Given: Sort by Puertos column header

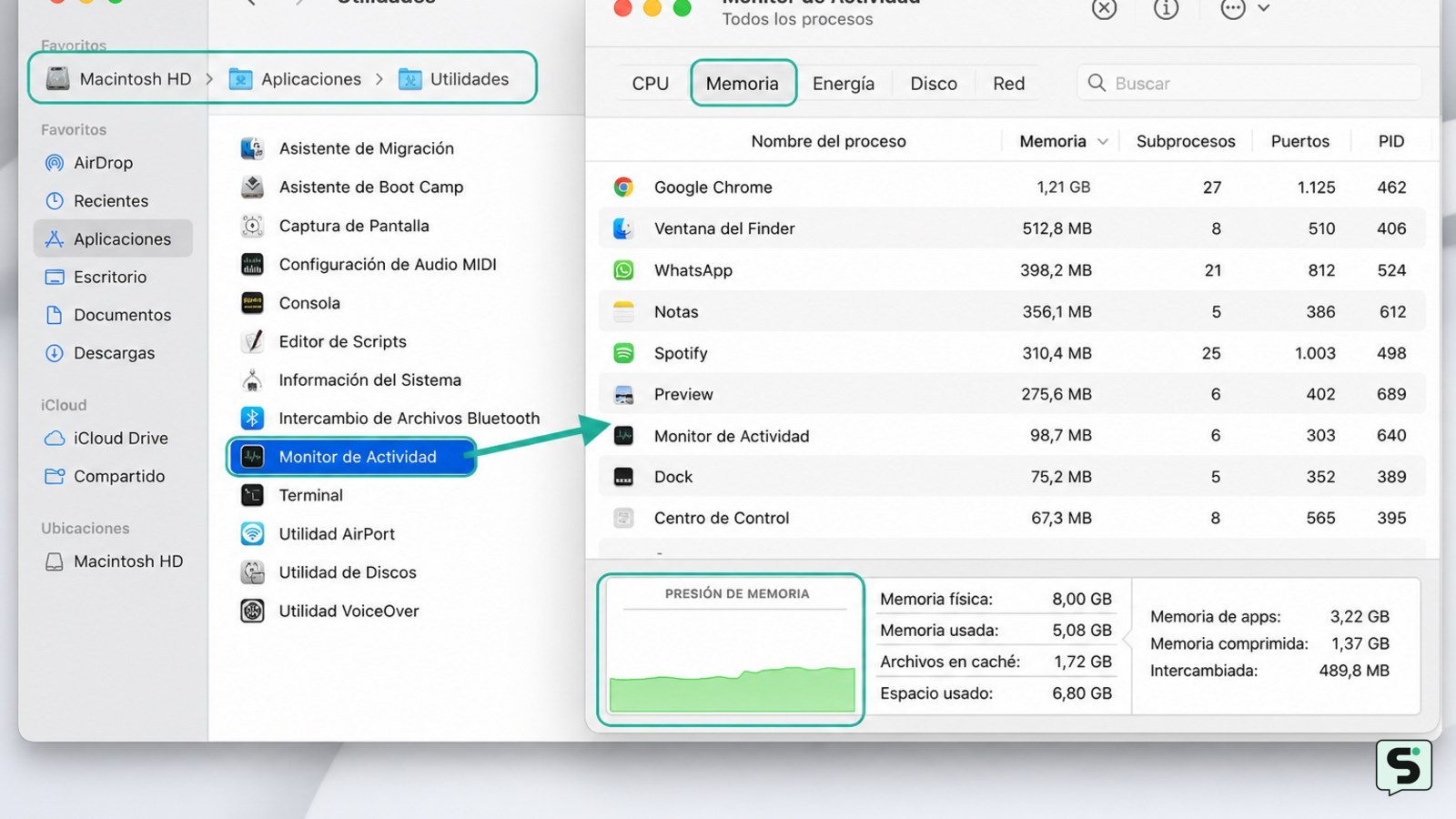Looking at the screenshot, I should [x=1299, y=141].
